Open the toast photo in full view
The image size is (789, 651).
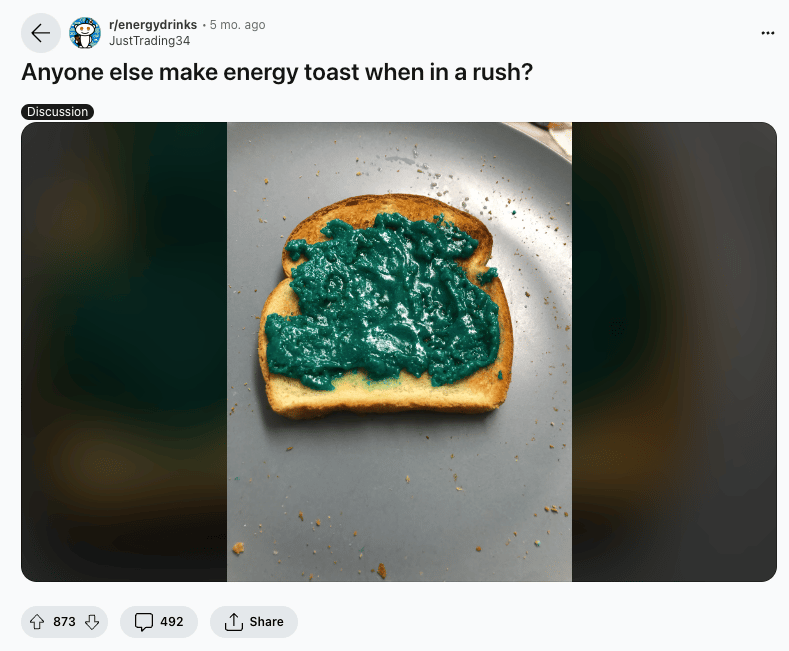(x=399, y=352)
